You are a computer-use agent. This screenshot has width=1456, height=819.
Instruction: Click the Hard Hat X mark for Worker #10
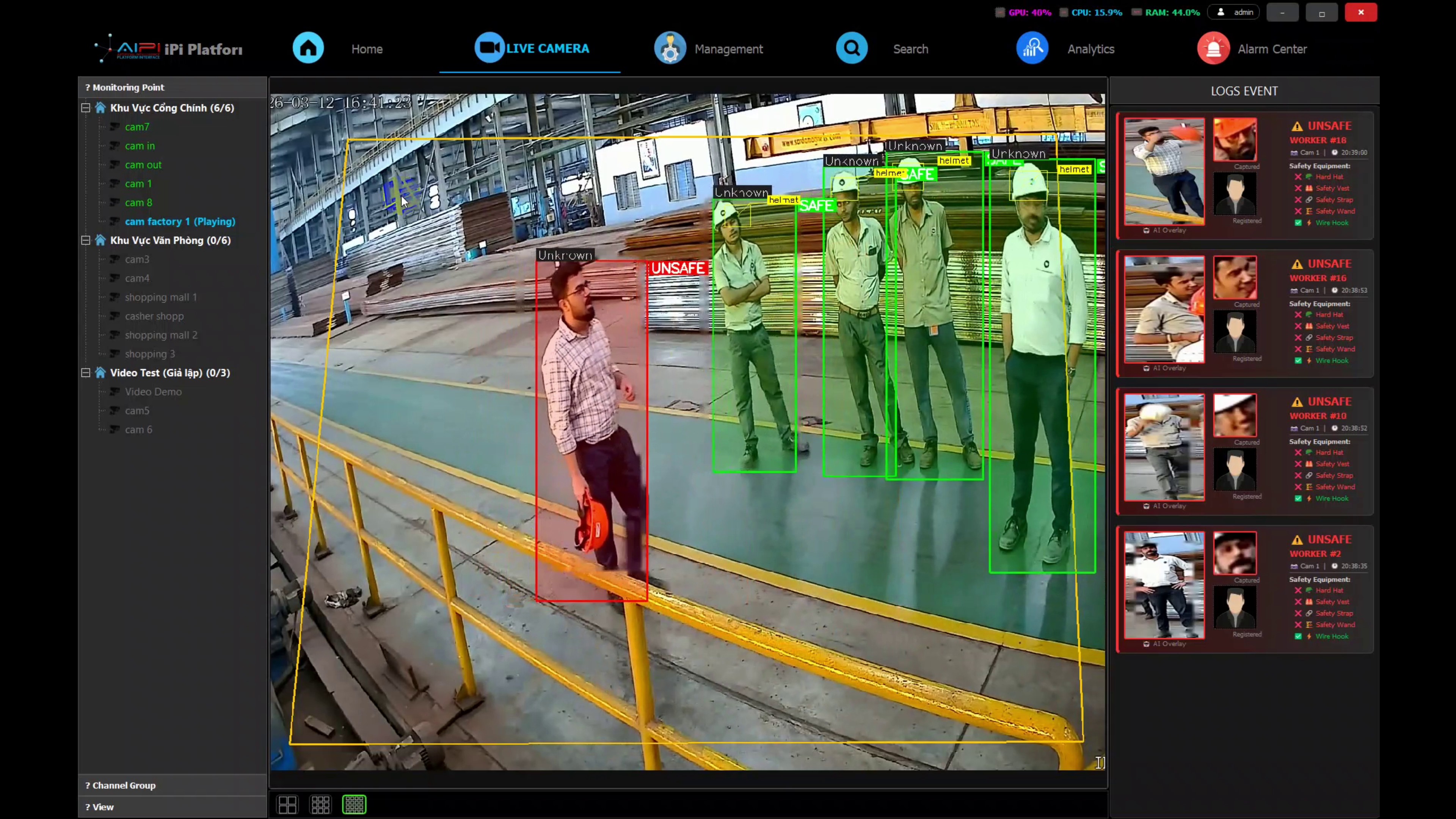1298,453
